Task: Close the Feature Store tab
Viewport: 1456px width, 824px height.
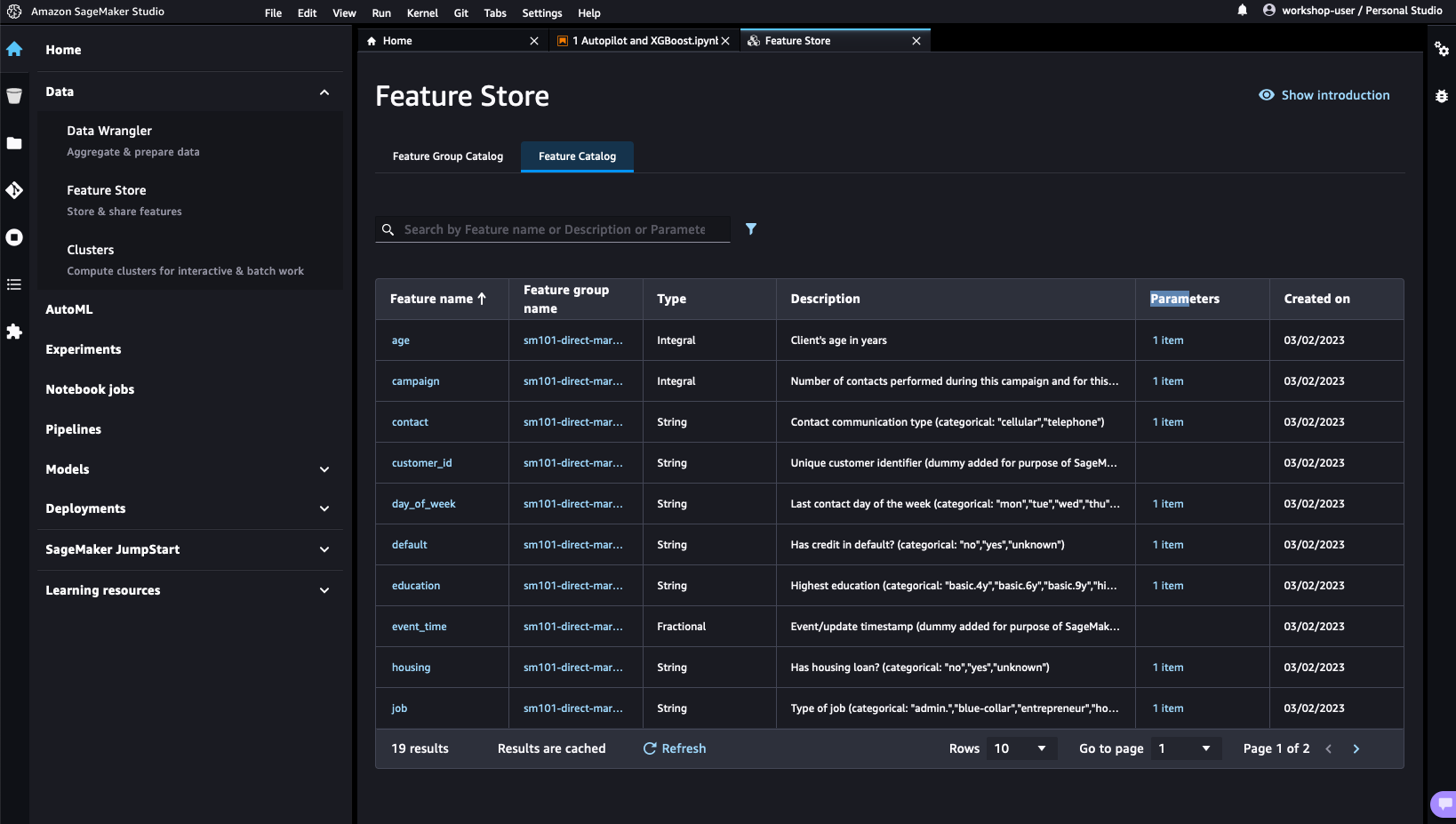Action: coord(916,41)
